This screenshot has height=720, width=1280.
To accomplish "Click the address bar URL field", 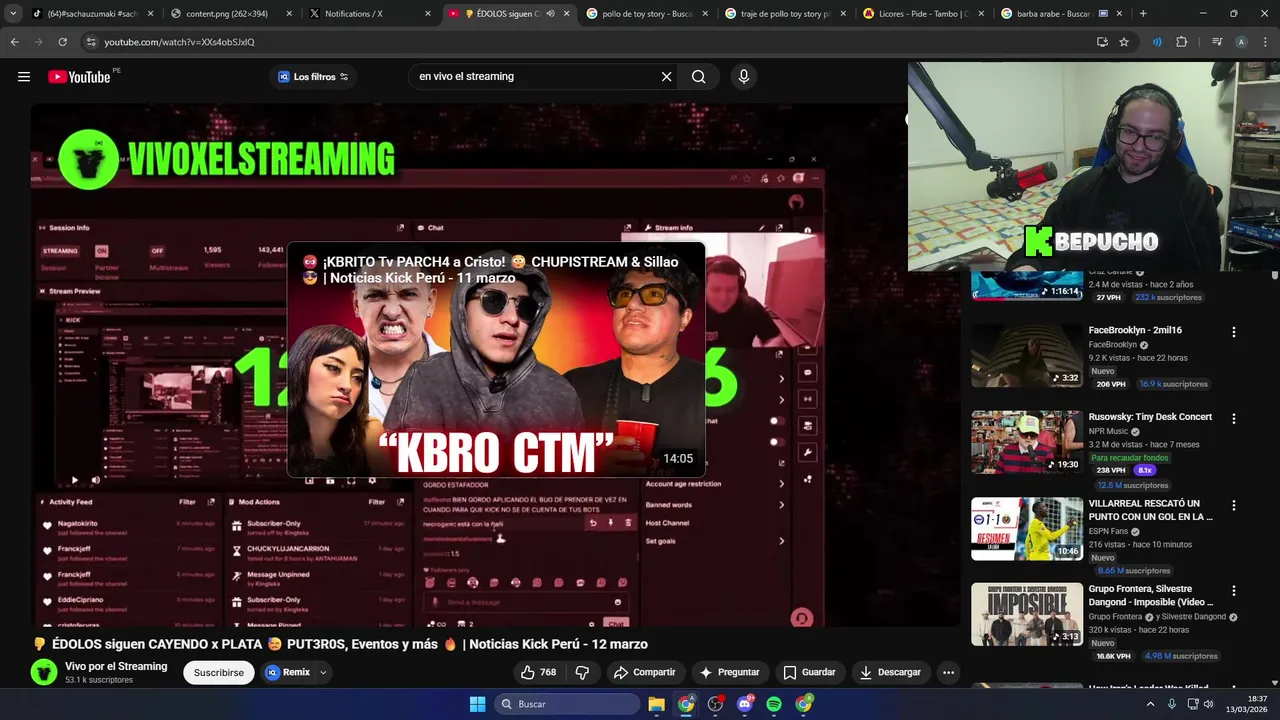I will (x=590, y=42).
